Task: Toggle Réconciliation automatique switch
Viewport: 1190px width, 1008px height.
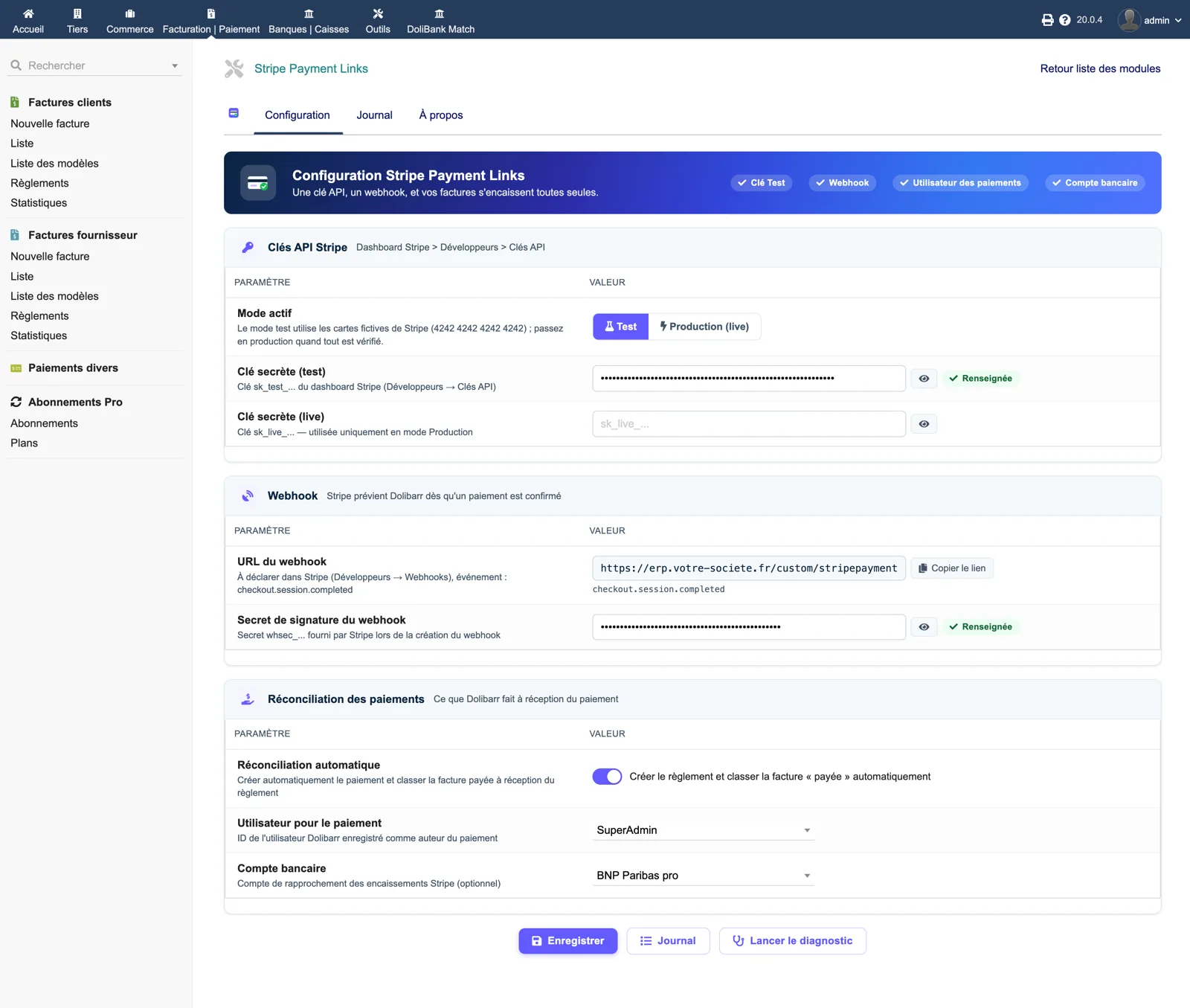Action: click(x=607, y=777)
